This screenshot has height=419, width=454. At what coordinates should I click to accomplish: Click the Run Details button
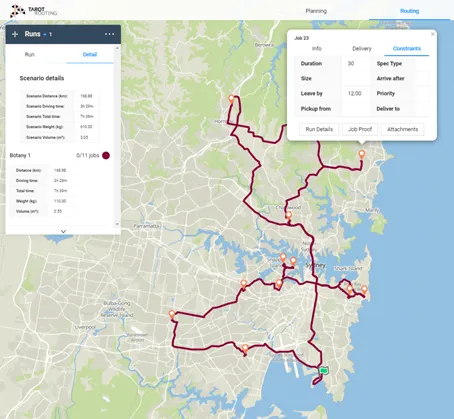point(319,129)
